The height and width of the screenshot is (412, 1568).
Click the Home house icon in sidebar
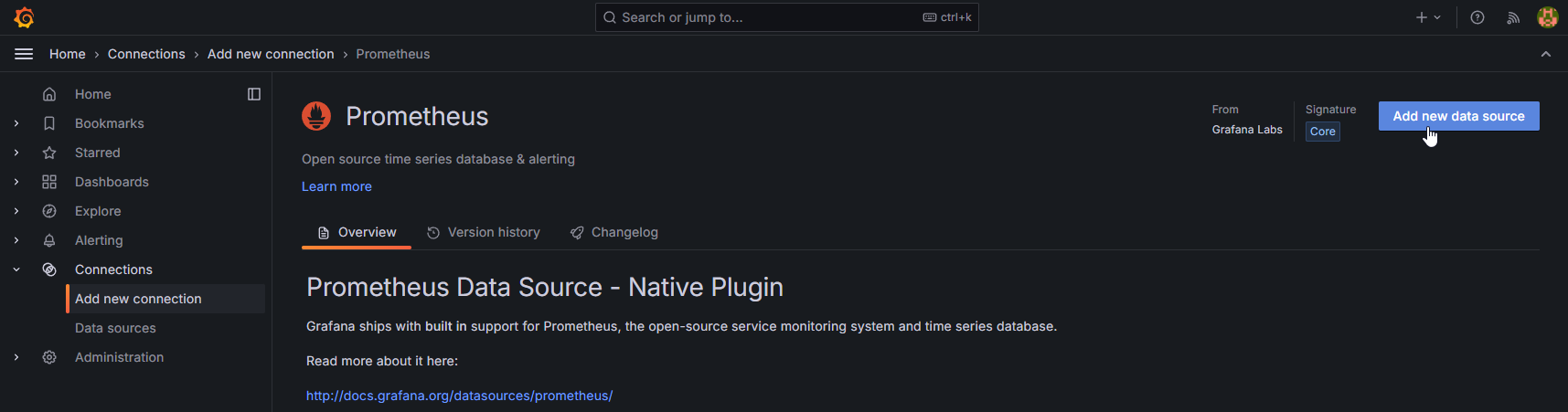click(49, 94)
